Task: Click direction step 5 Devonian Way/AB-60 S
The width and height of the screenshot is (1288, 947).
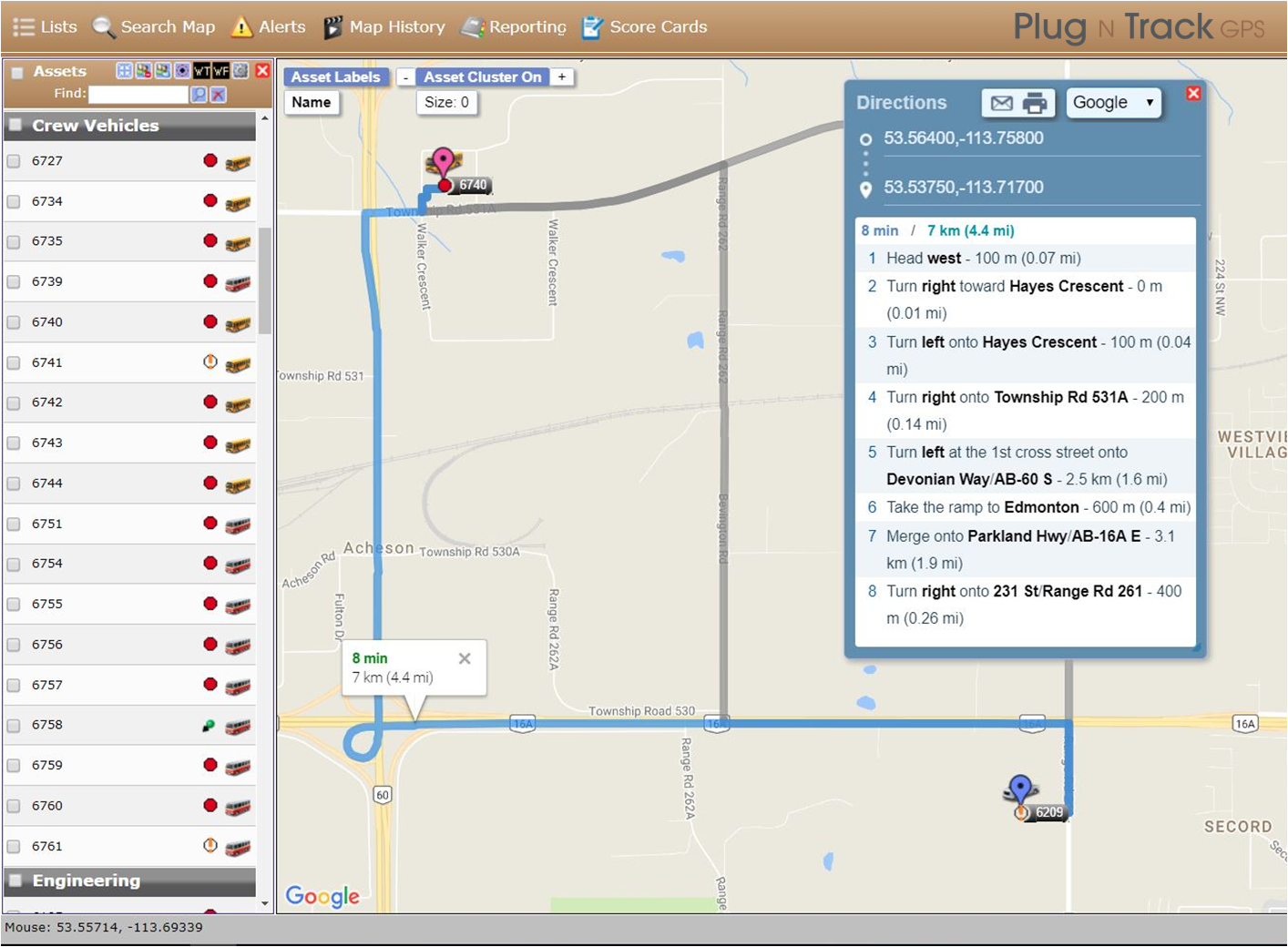Action: 1026,466
